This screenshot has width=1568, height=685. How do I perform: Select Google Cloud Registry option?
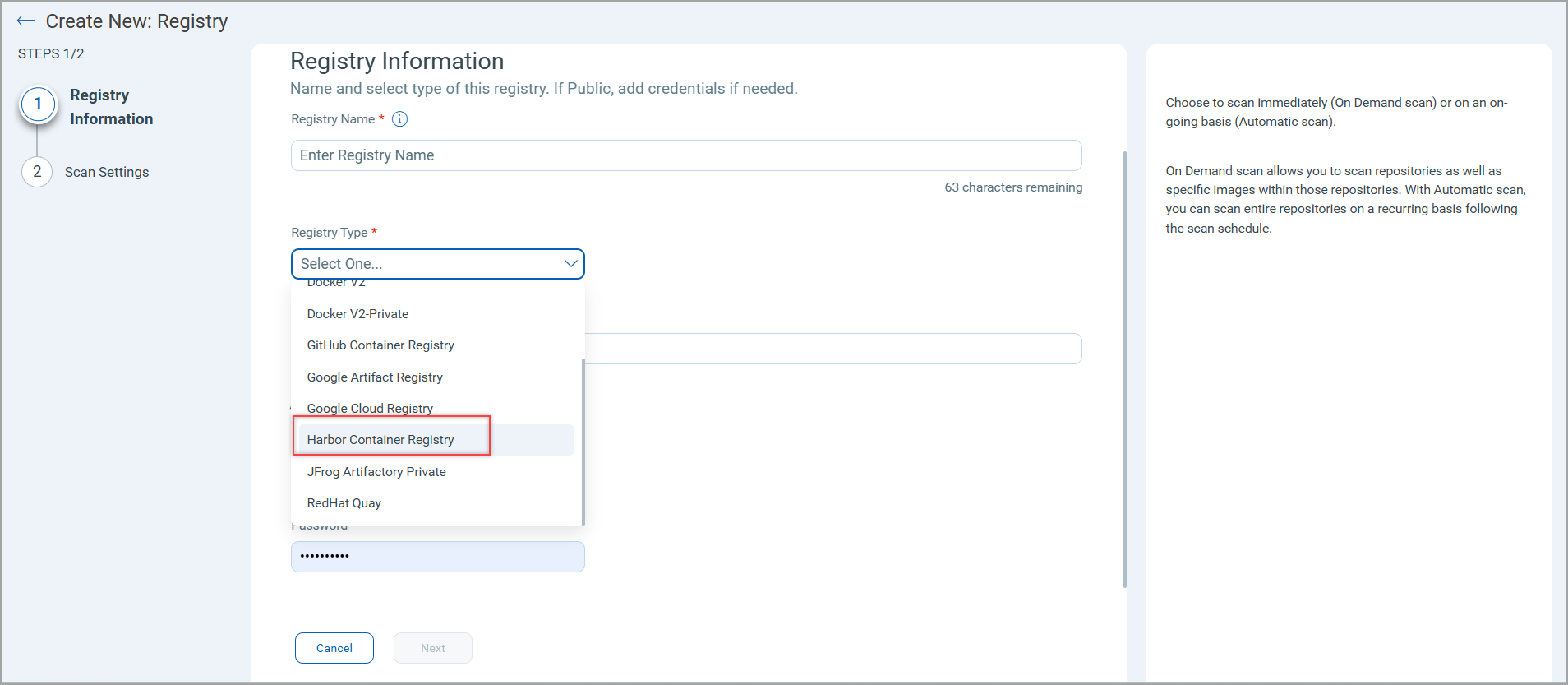click(x=370, y=409)
